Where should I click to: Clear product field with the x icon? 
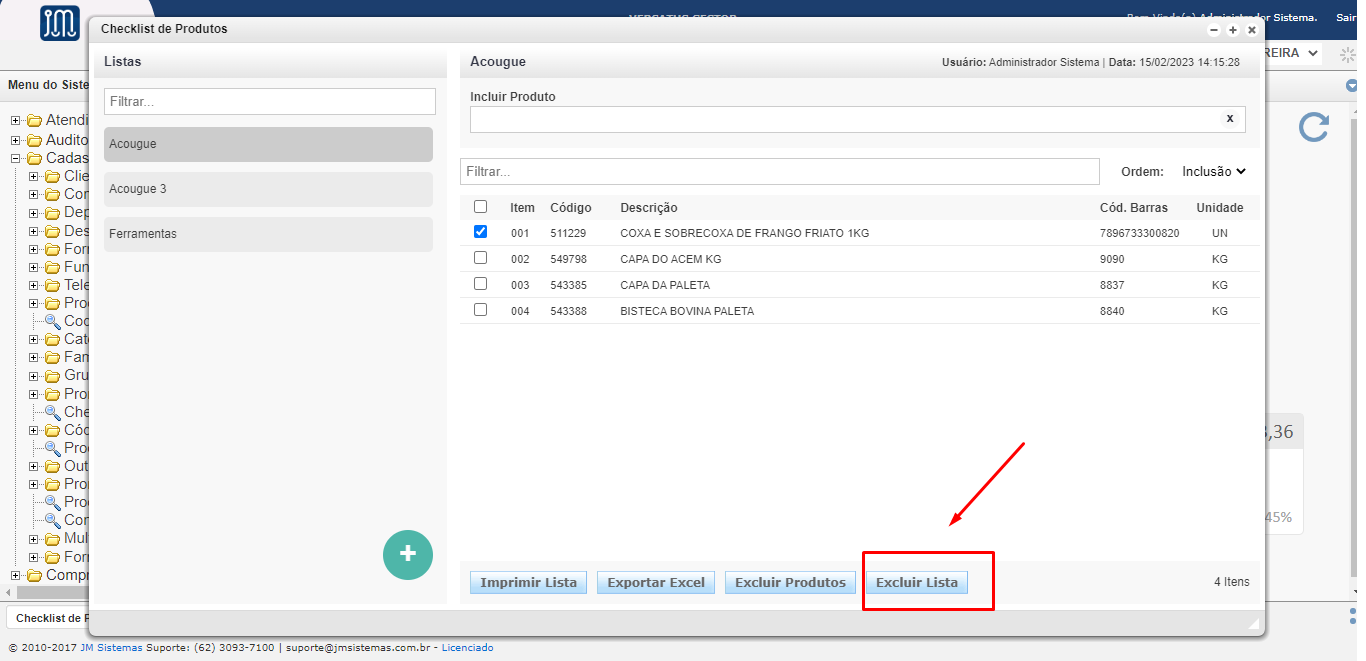[1229, 118]
